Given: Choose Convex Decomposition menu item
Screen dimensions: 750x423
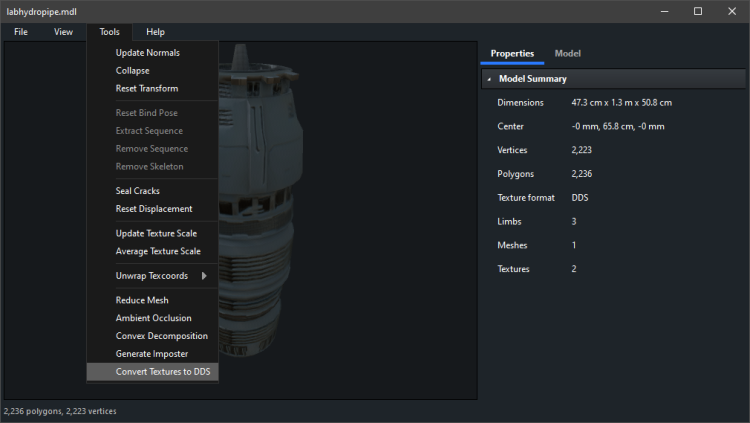Looking at the screenshot, I should [x=161, y=336].
